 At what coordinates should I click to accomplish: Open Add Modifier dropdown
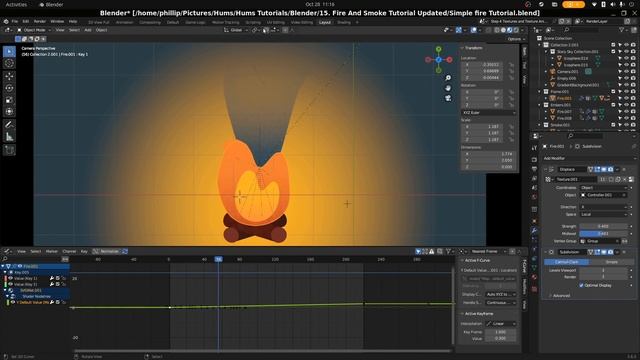(589, 158)
